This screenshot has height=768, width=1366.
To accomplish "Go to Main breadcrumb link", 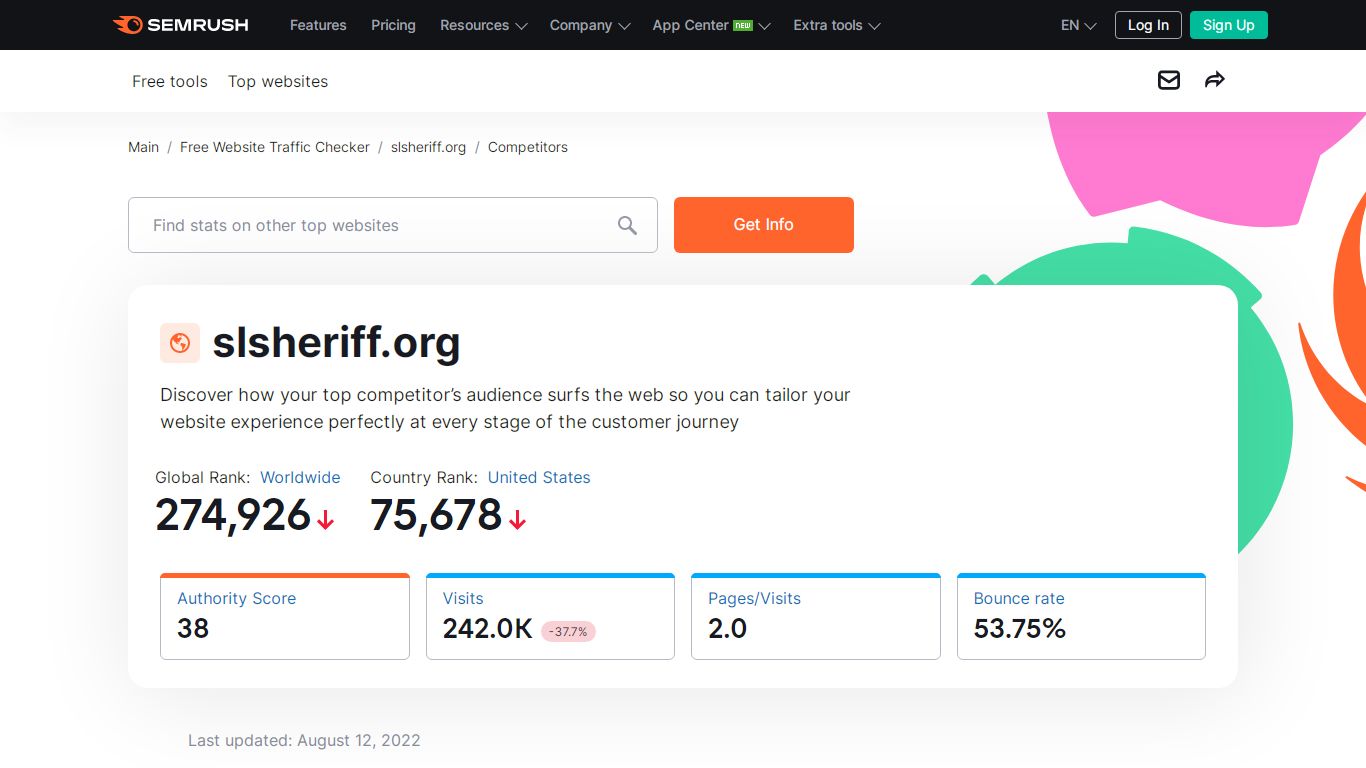I will [x=144, y=147].
